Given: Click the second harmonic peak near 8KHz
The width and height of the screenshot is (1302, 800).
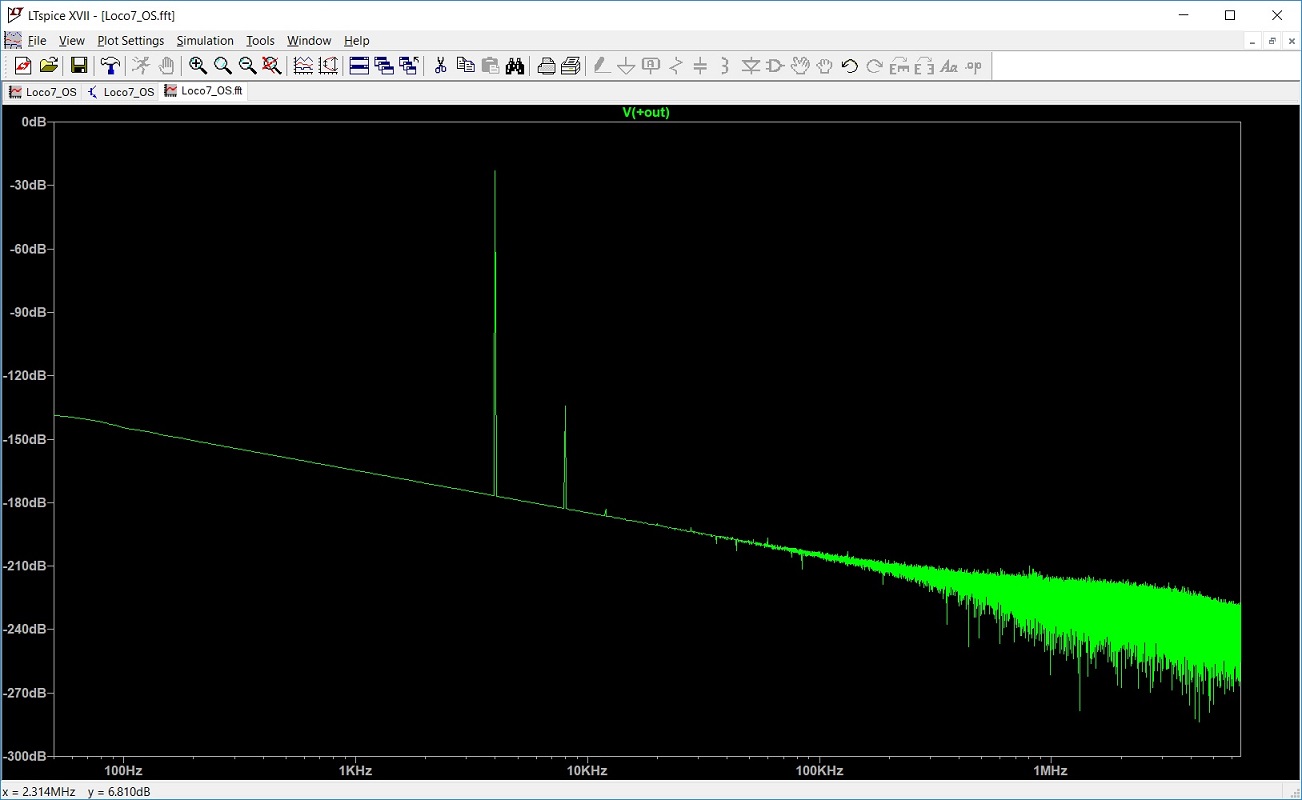Looking at the screenshot, I should coord(565,457).
